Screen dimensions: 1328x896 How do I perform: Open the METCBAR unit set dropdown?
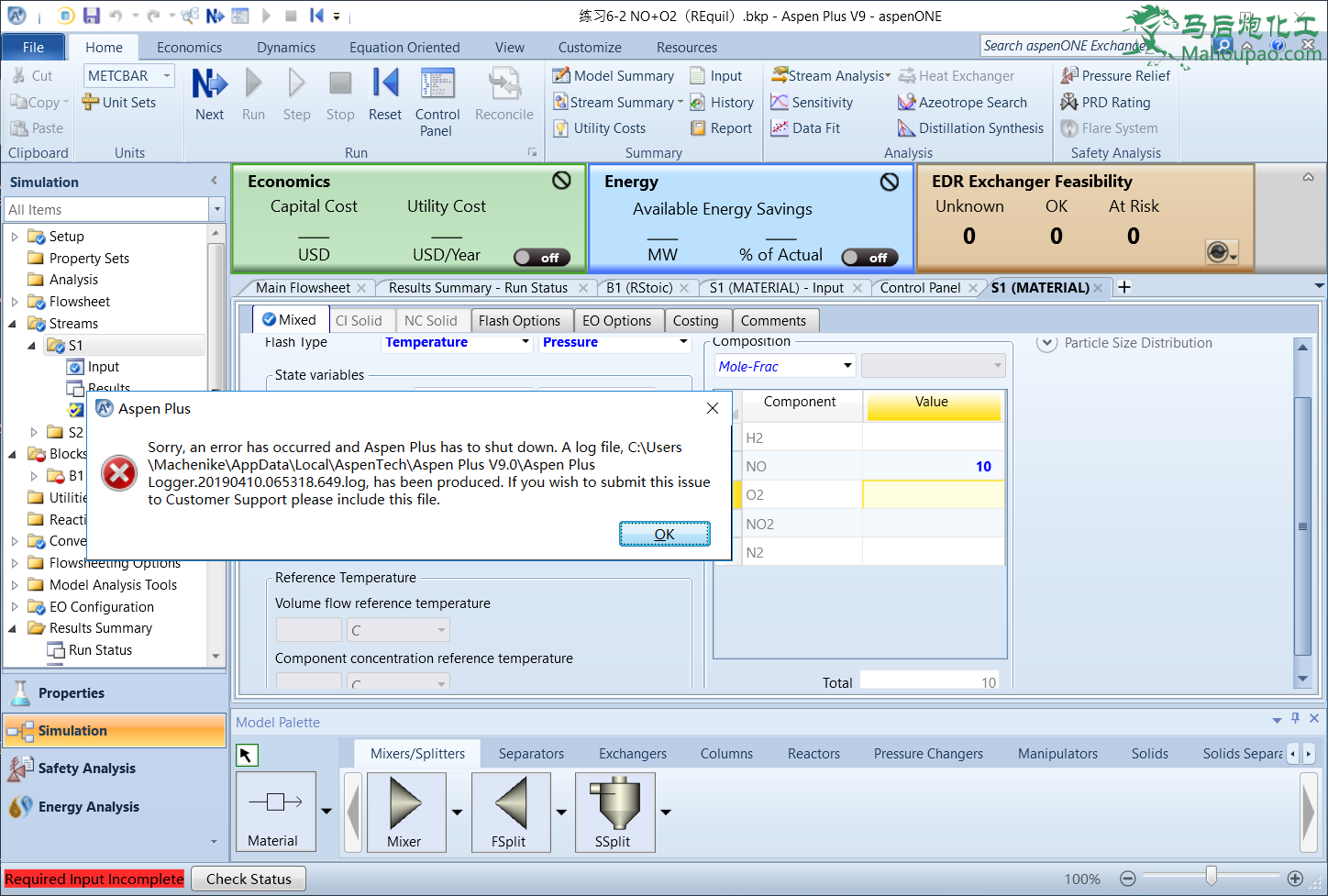click(x=167, y=76)
